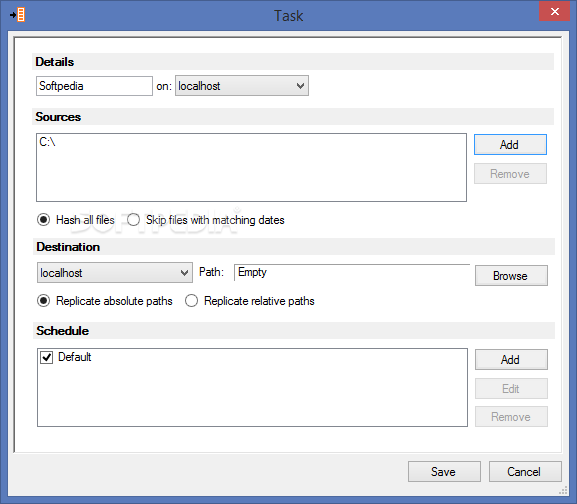Click the Task window app icon

tap(18, 15)
